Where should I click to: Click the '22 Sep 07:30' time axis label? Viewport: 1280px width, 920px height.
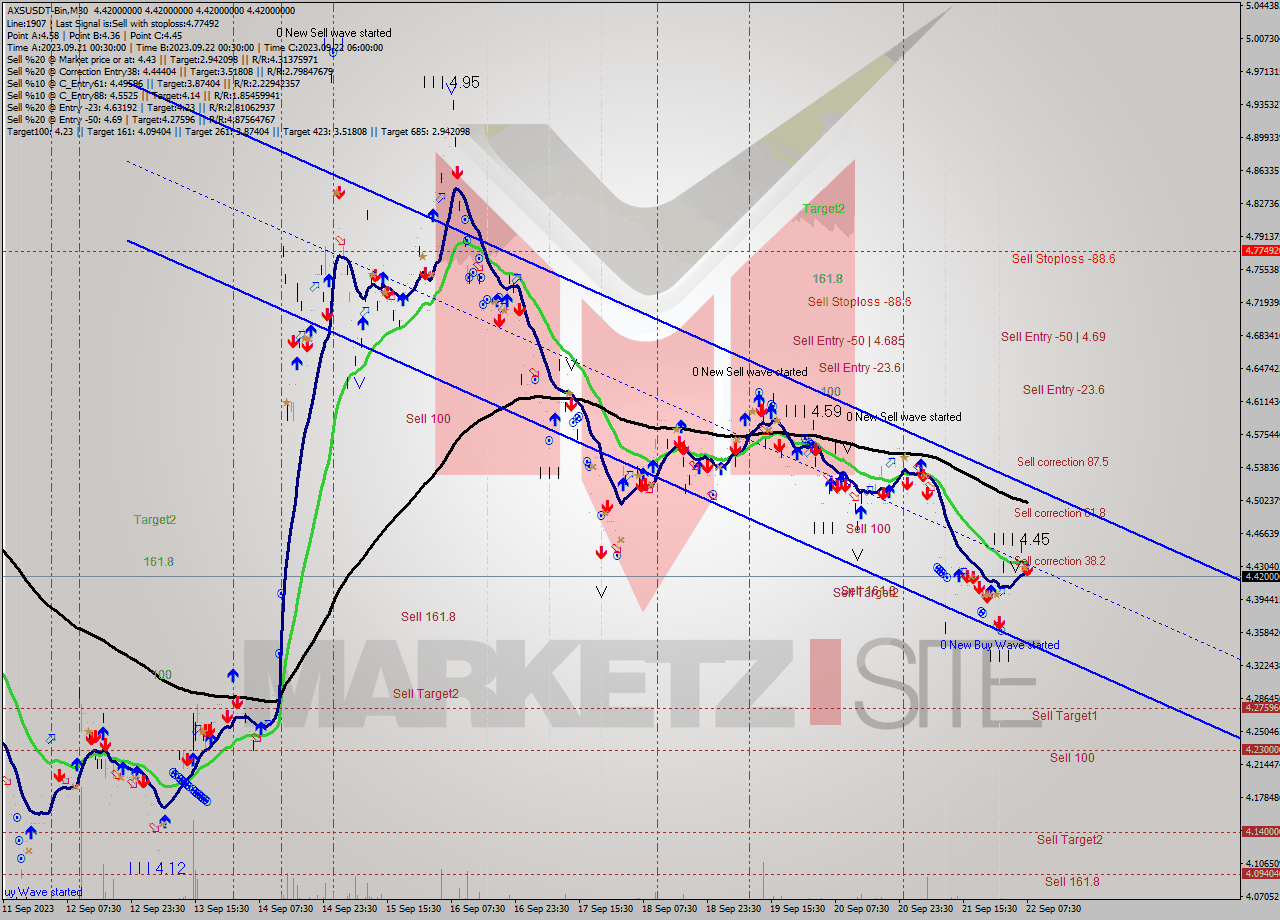[x=1052, y=910]
